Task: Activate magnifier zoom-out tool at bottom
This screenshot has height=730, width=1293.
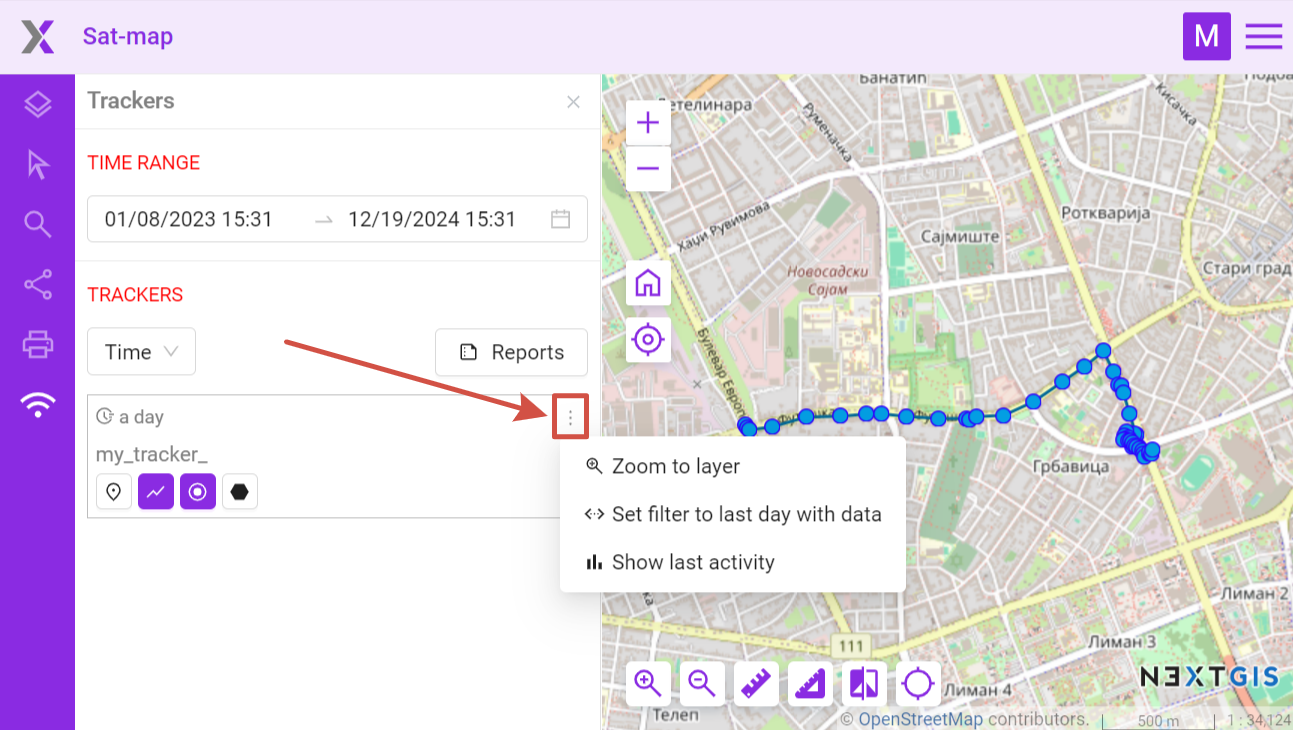Action: click(702, 684)
